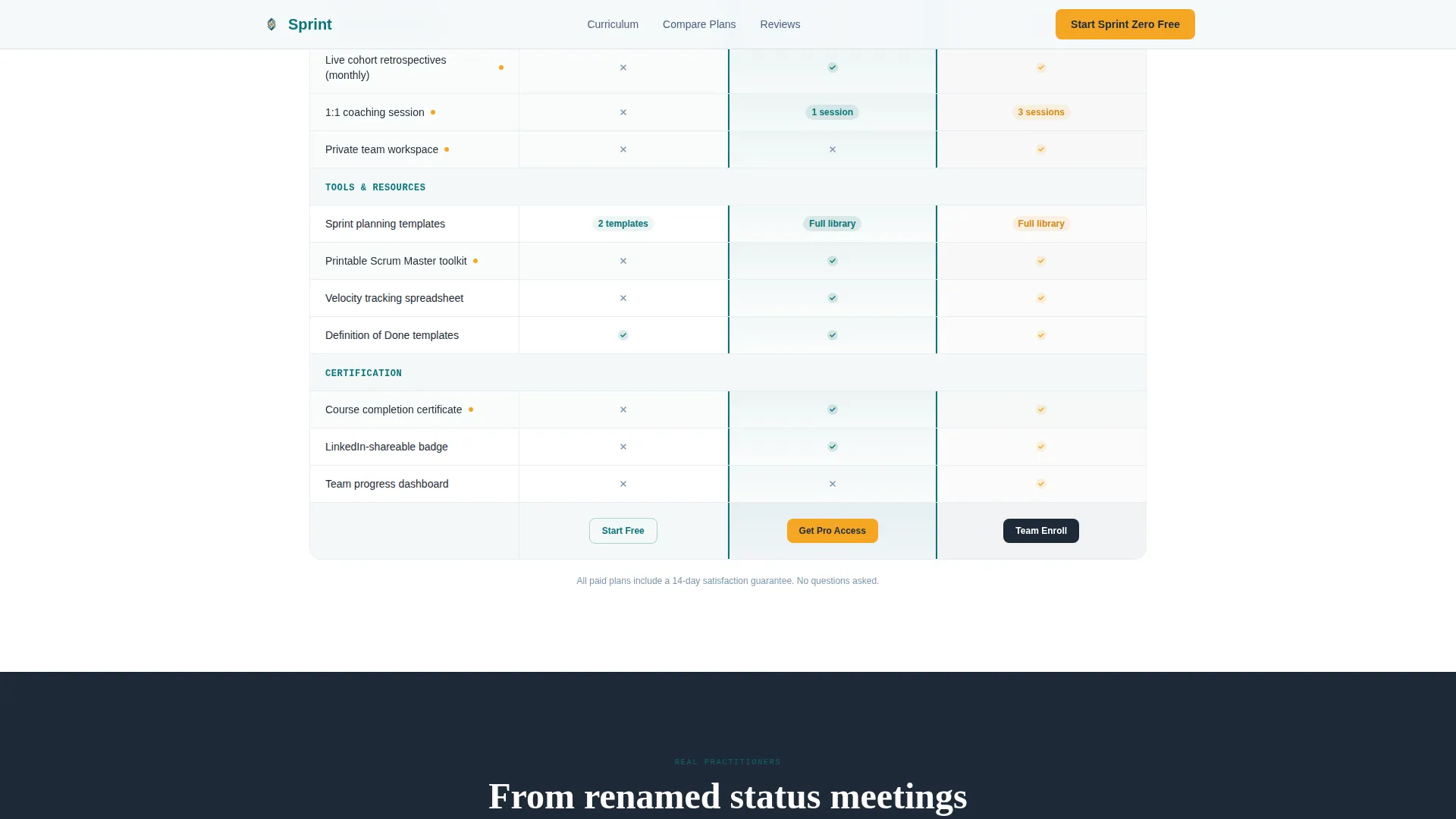Click the Get Pro Access button
This screenshot has width=1456, height=819.
coord(833,531)
